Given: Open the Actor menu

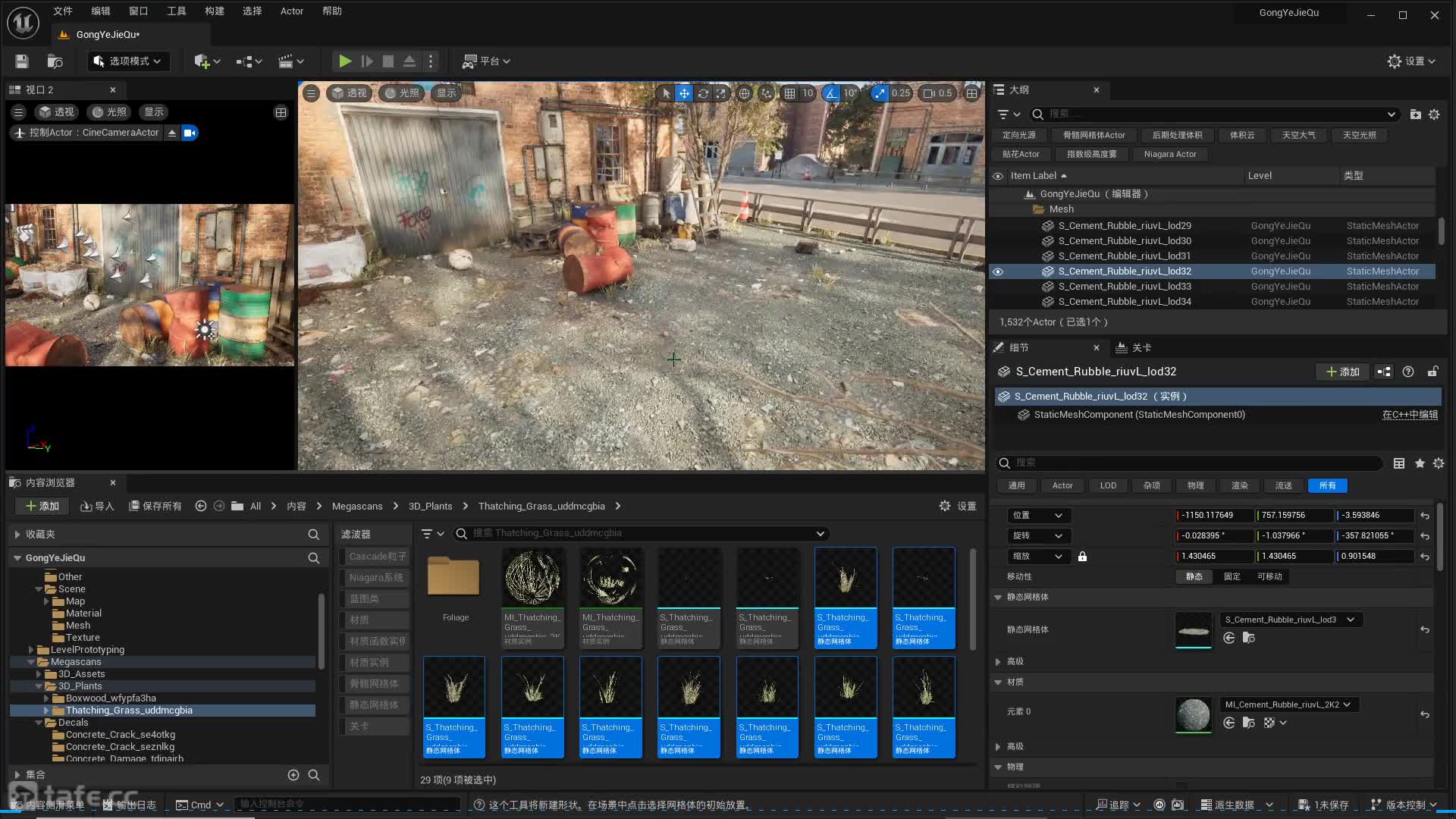Looking at the screenshot, I should point(292,11).
